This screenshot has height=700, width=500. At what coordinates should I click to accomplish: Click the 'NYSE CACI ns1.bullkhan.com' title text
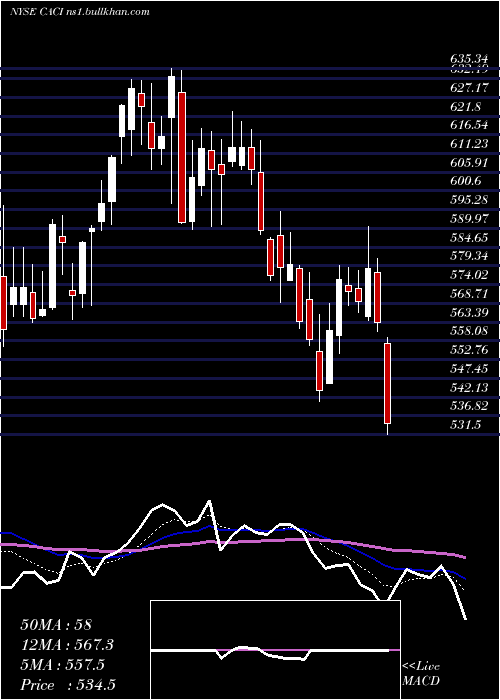point(79,12)
